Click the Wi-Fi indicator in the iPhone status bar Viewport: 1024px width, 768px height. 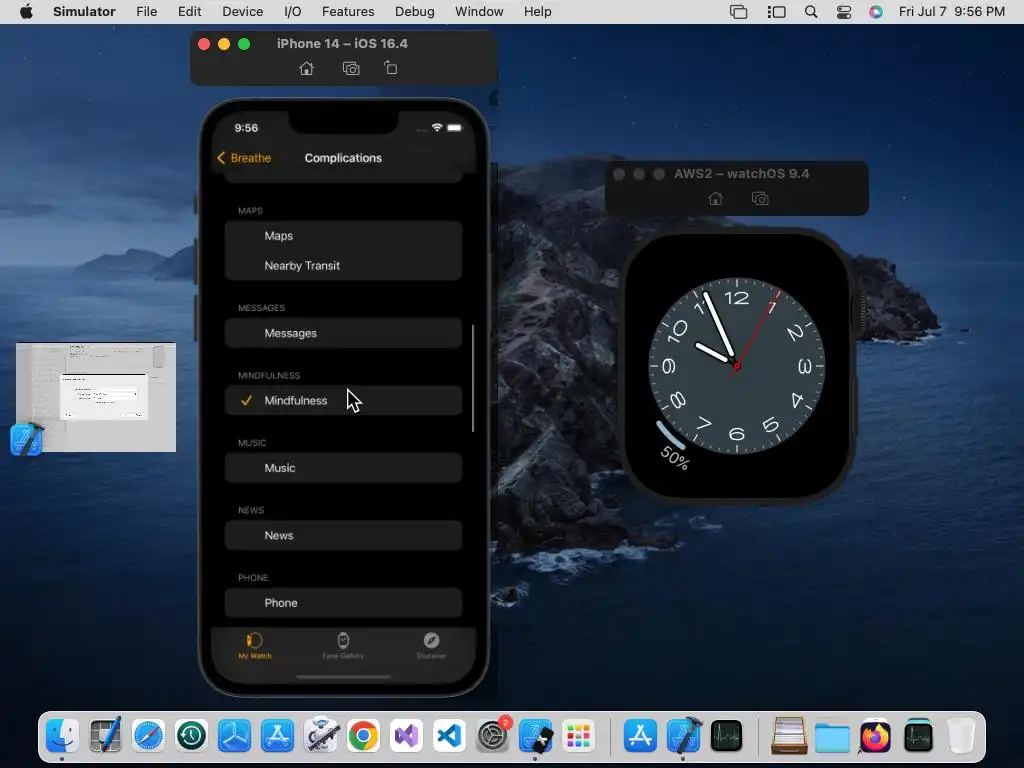tap(437, 127)
